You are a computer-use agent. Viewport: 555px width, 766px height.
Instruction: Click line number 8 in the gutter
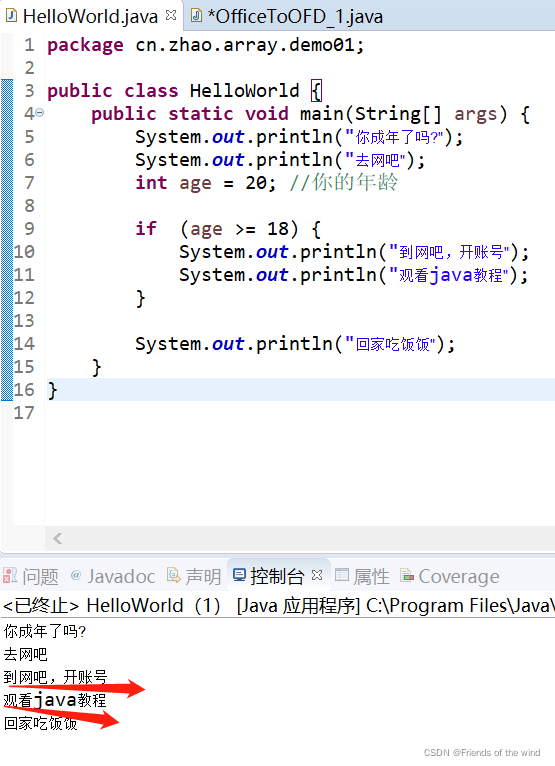(29, 206)
